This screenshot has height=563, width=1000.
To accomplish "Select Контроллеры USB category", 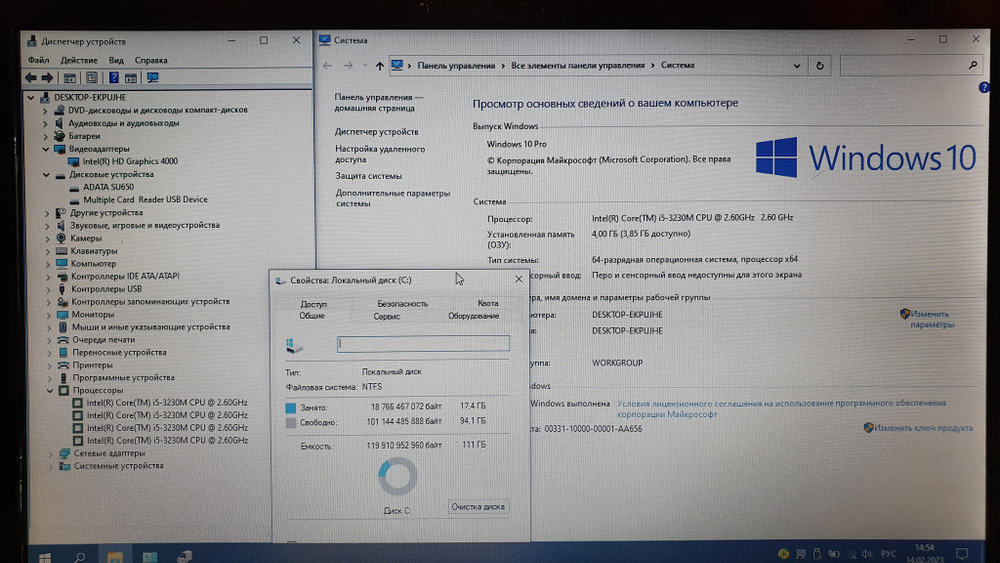I will [x=106, y=289].
